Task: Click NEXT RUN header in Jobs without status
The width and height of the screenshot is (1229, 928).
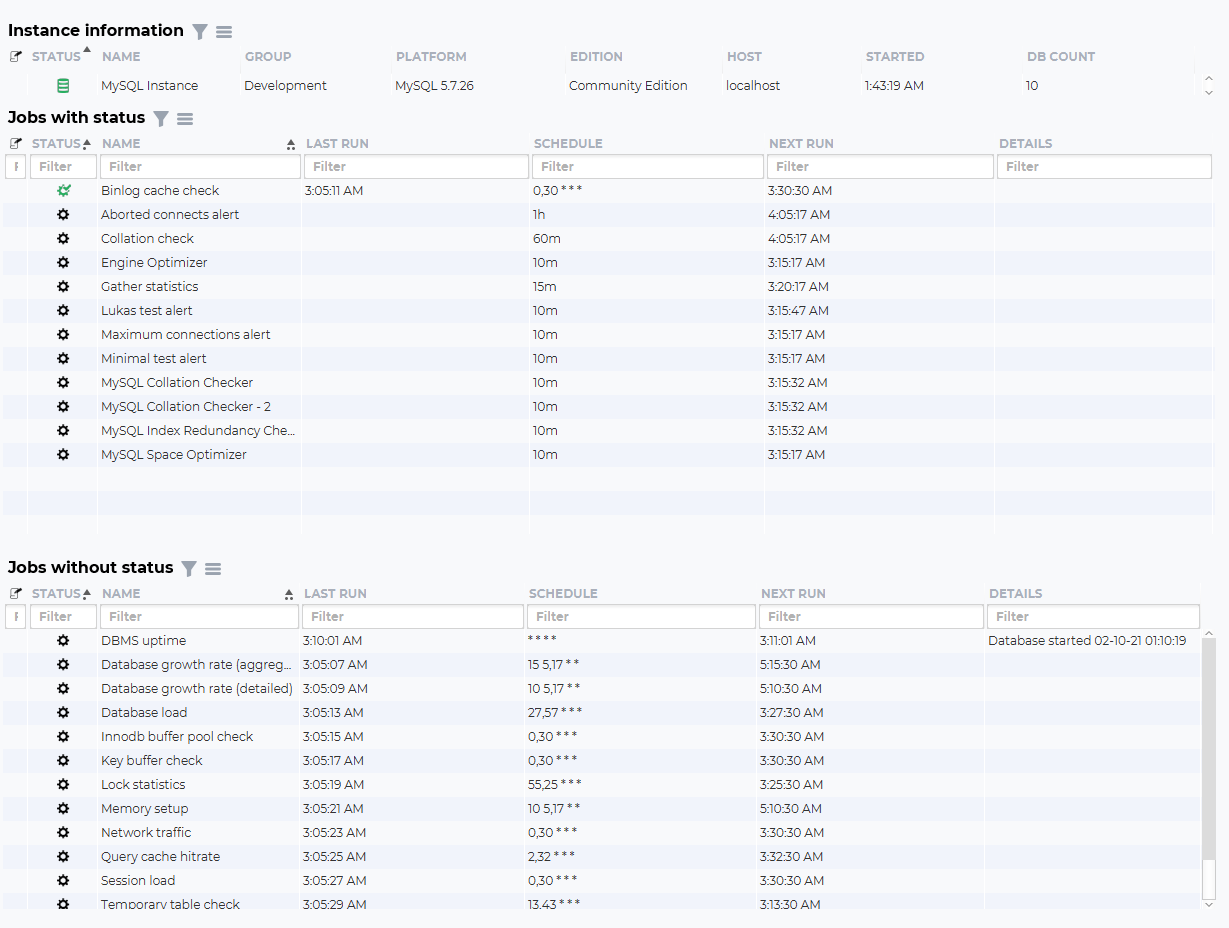Action: pyautogui.click(x=793, y=594)
